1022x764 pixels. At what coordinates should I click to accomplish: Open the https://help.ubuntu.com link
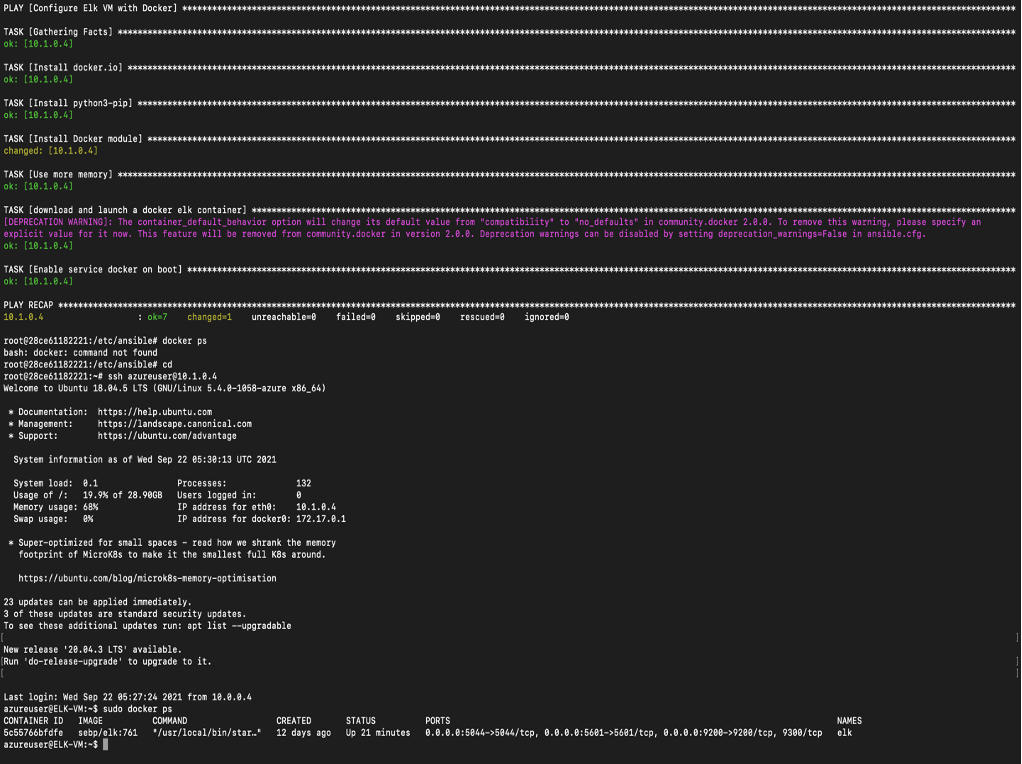pyautogui.click(x=154, y=412)
